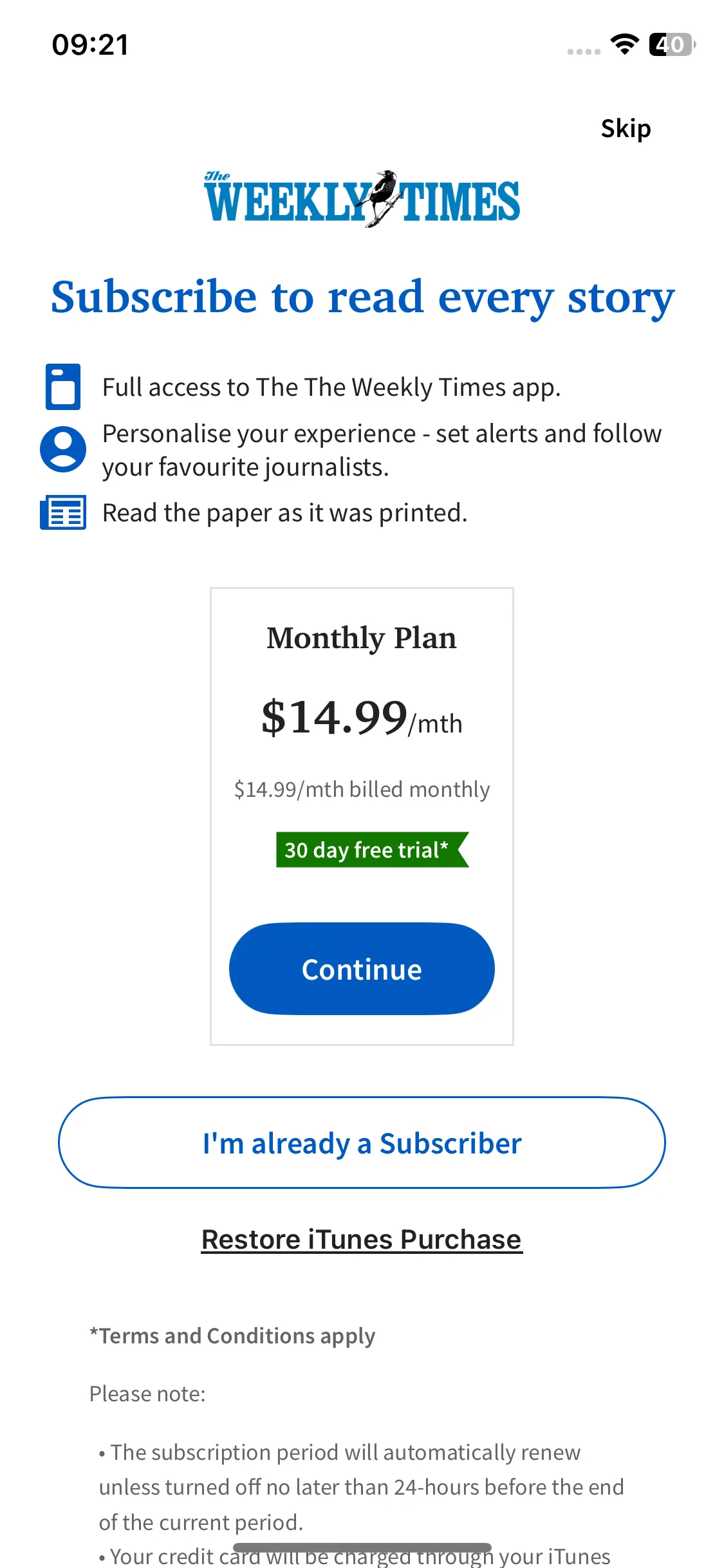Select the Monthly Plan heading

(362, 638)
